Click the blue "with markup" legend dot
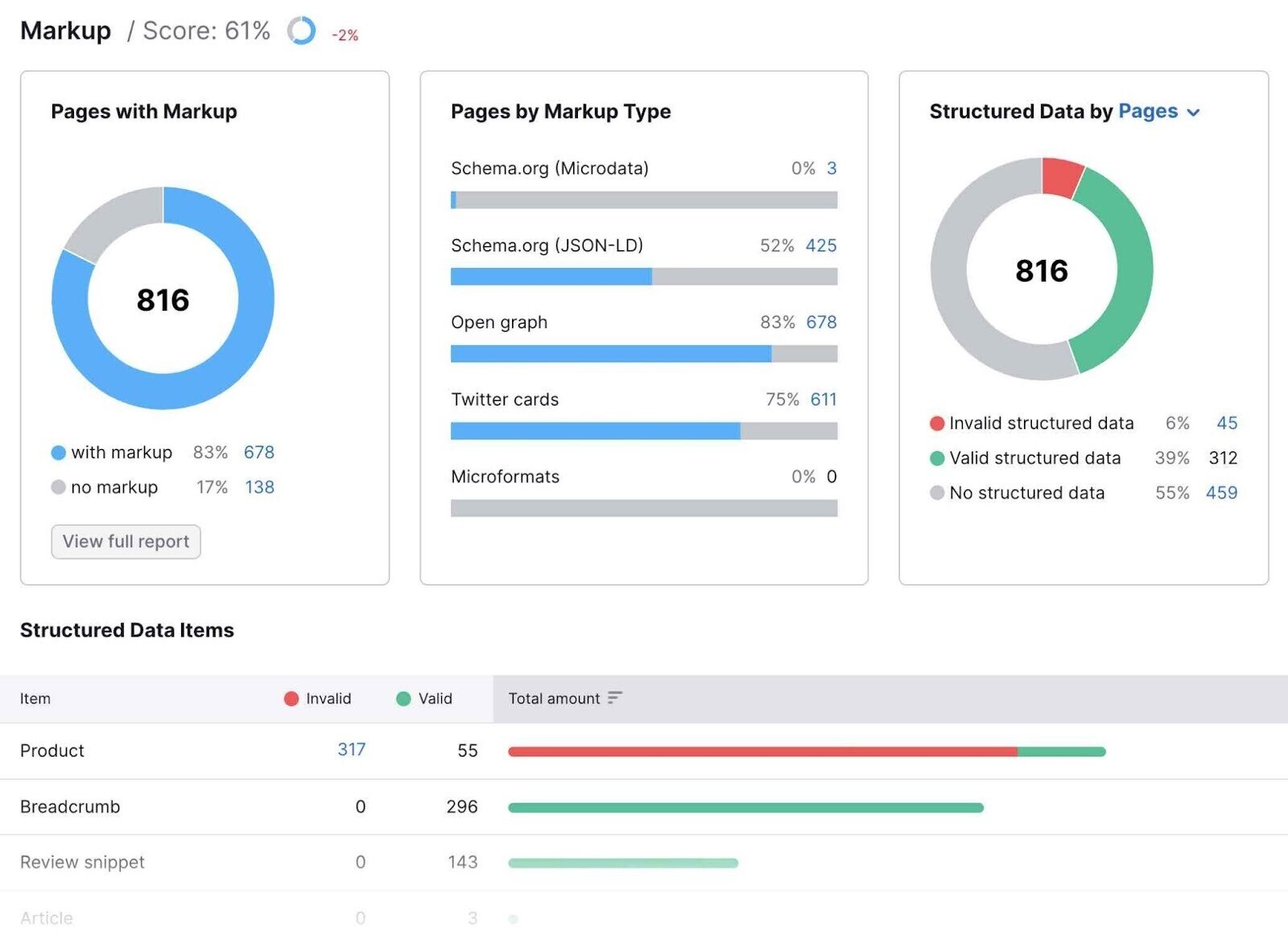1288x944 pixels. tap(58, 452)
